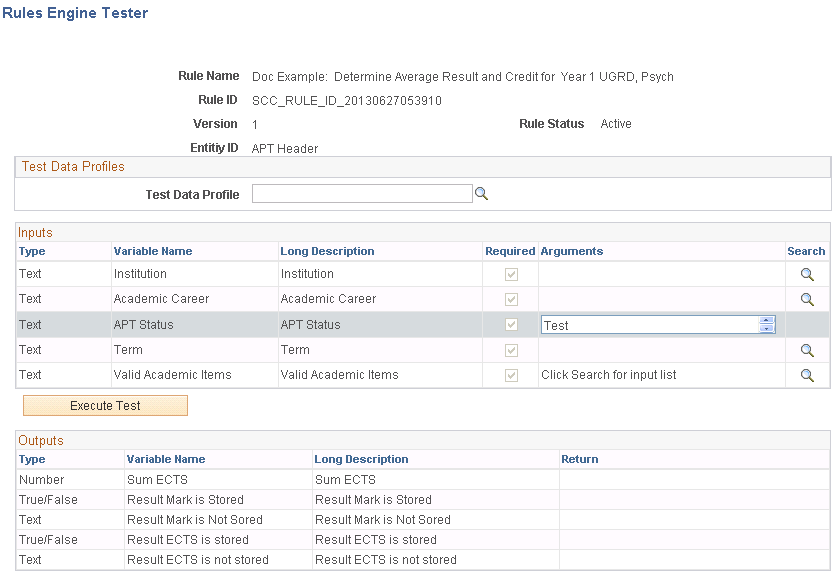Click the APT Status spinner down arrow
This screenshot has width=837, height=576.
(x=768, y=329)
